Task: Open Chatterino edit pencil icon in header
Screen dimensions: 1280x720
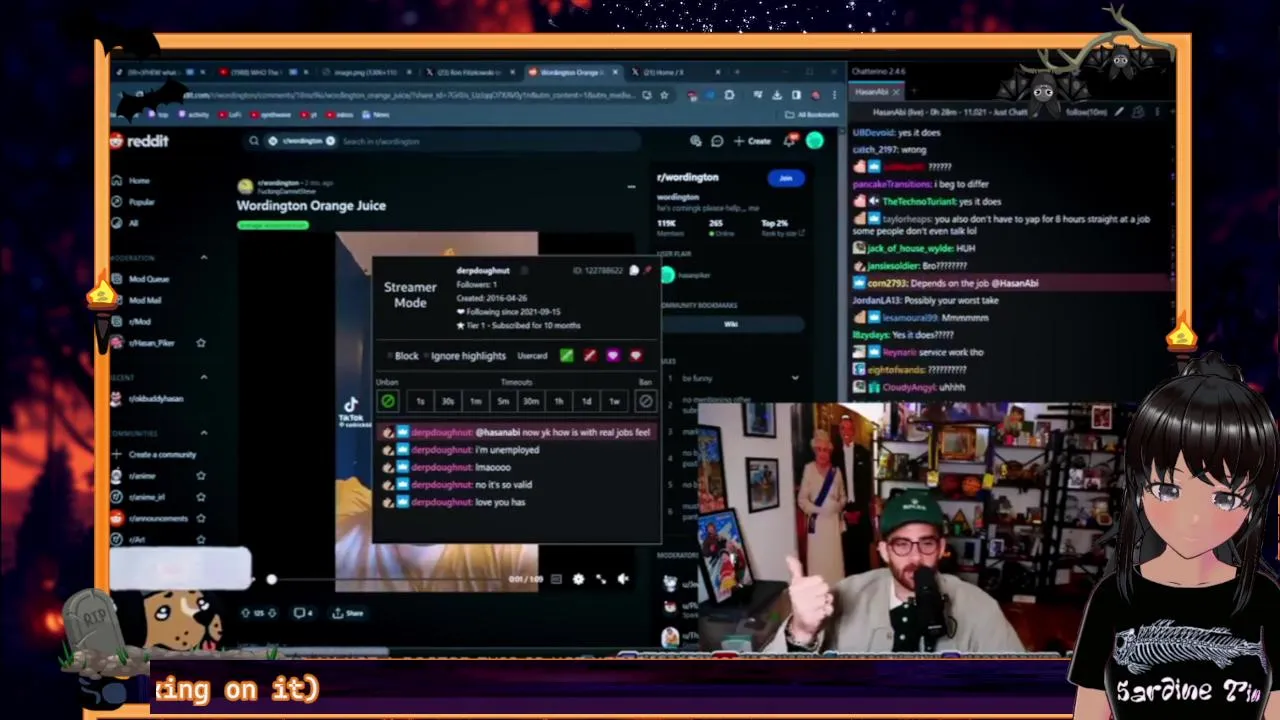Action: 1119,112
